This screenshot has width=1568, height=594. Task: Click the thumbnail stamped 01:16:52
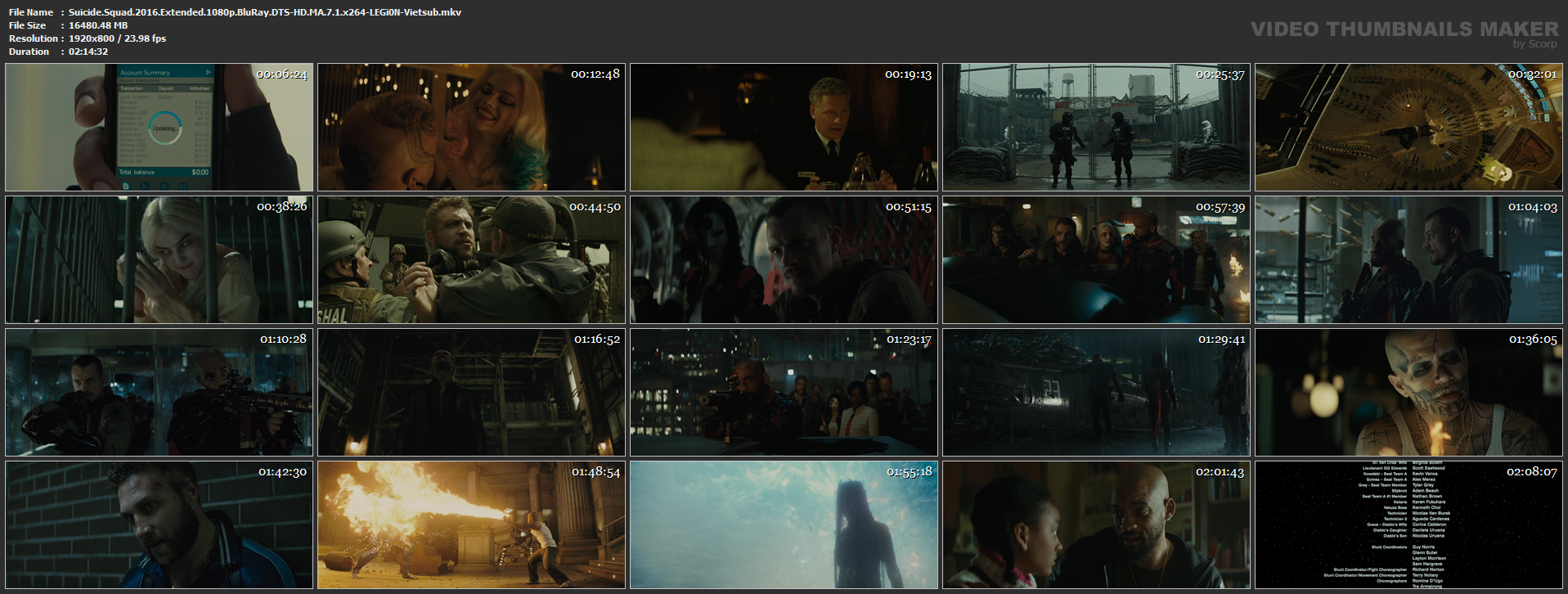tap(471, 393)
